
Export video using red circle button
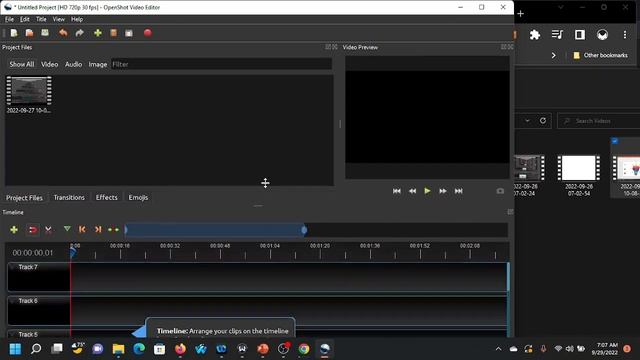[148, 33]
